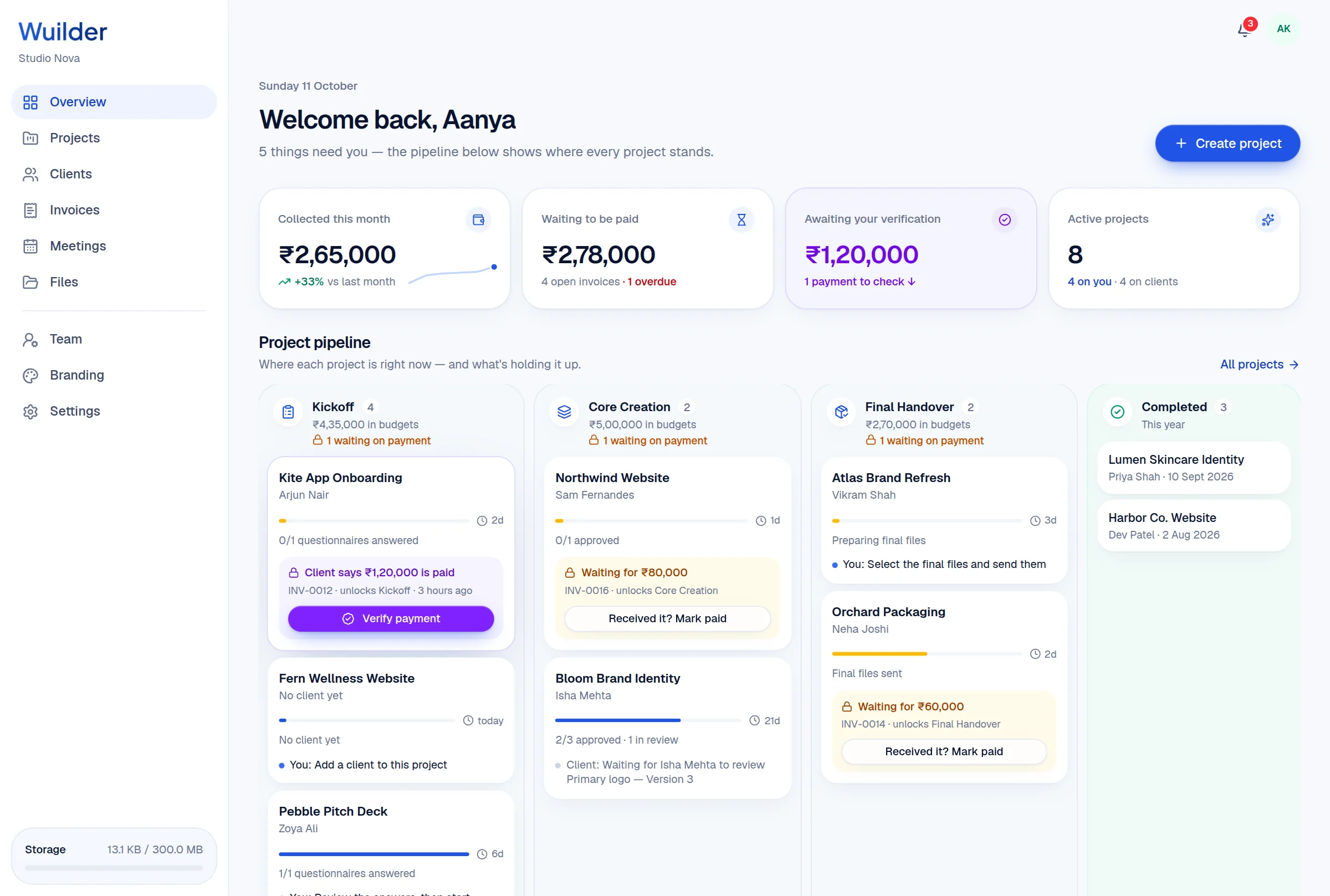Click the clock icon on Kite App Onboarding
This screenshot has width=1330, height=896.
[x=482, y=520]
